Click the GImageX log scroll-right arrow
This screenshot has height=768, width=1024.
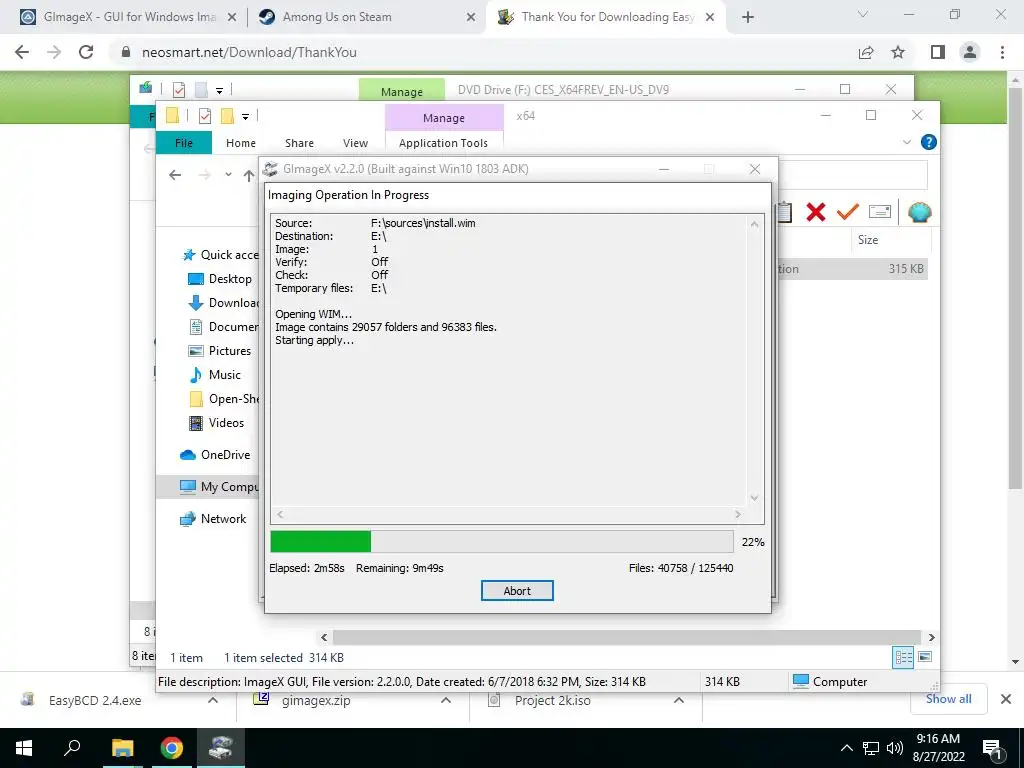(x=738, y=515)
